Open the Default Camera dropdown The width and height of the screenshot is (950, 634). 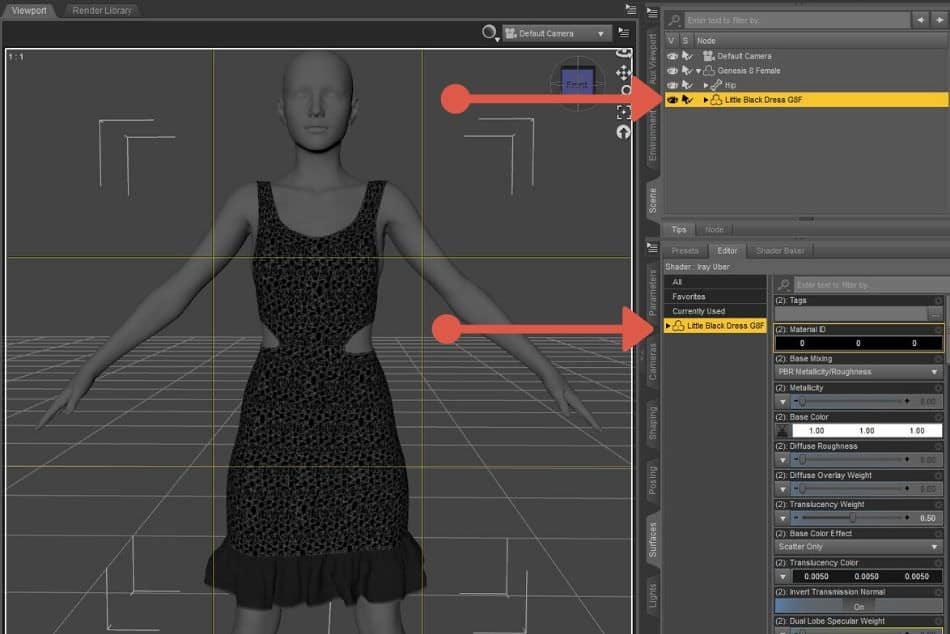coord(599,33)
